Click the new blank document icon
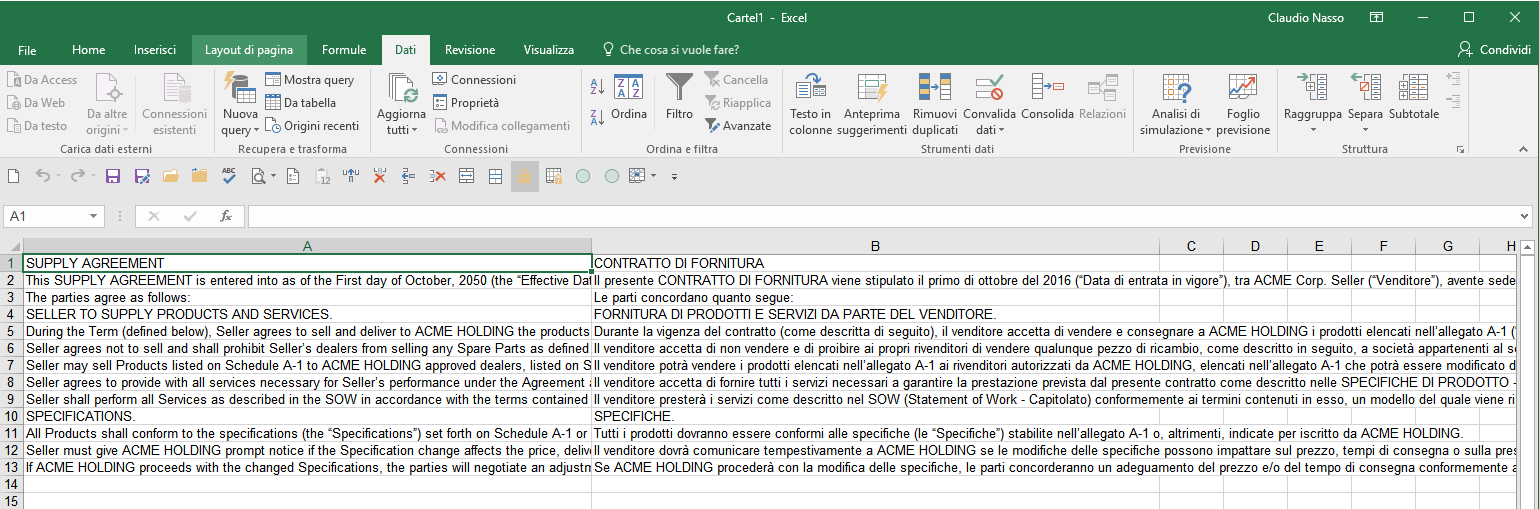Image resolution: width=1539 pixels, height=509 pixels. [x=14, y=176]
